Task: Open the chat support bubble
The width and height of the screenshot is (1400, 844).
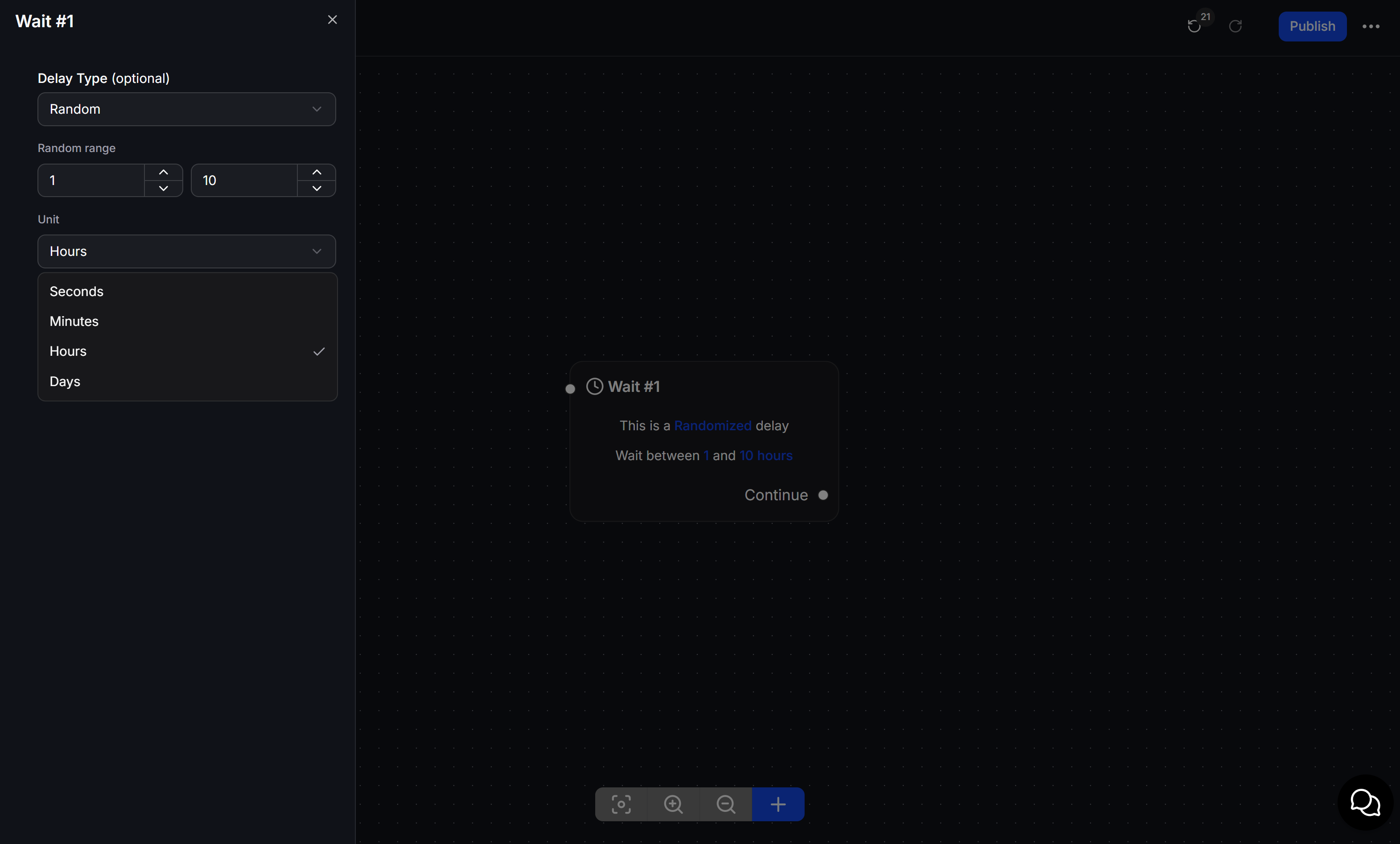Action: 1365,802
